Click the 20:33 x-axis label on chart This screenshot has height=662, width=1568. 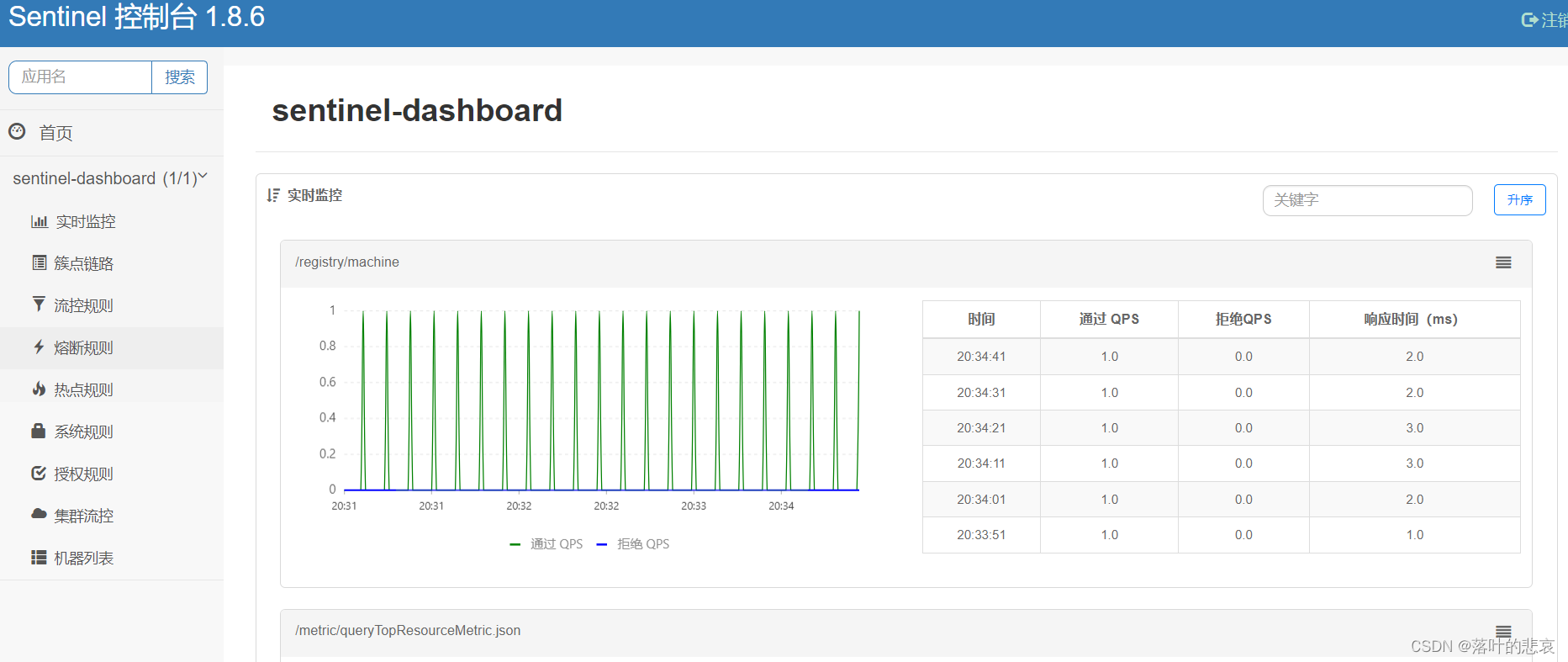coord(694,506)
